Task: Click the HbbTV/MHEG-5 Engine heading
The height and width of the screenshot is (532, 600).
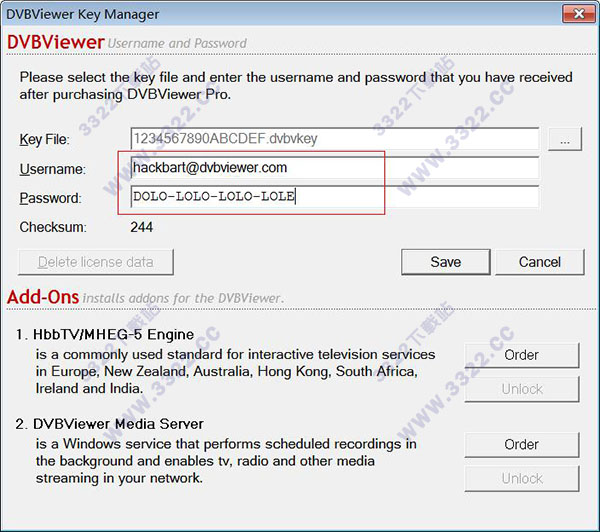Action: [113, 335]
